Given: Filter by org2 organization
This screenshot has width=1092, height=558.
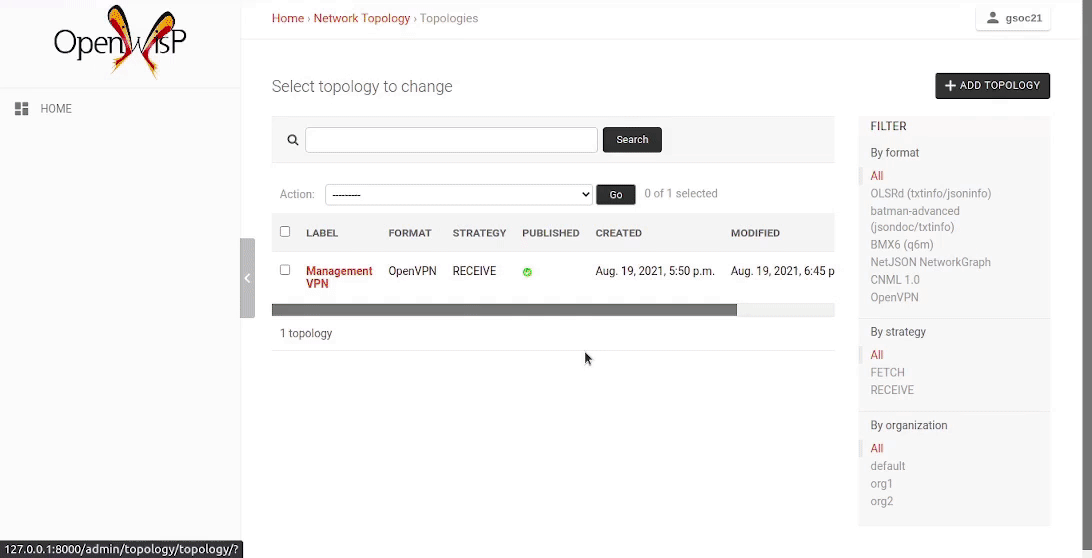Looking at the screenshot, I should pyautogui.click(x=882, y=501).
